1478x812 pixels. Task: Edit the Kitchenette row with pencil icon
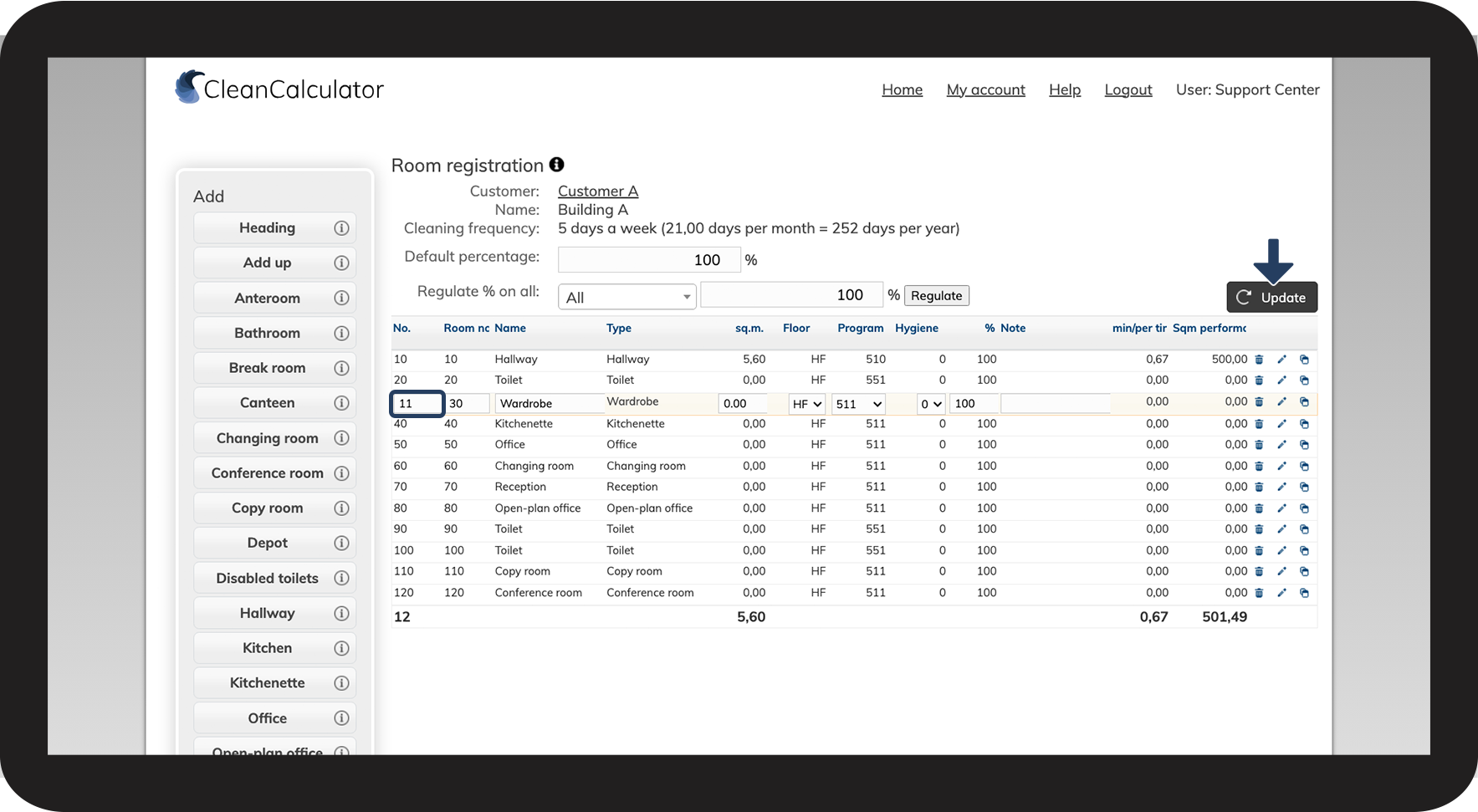[x=1281, y=424]
